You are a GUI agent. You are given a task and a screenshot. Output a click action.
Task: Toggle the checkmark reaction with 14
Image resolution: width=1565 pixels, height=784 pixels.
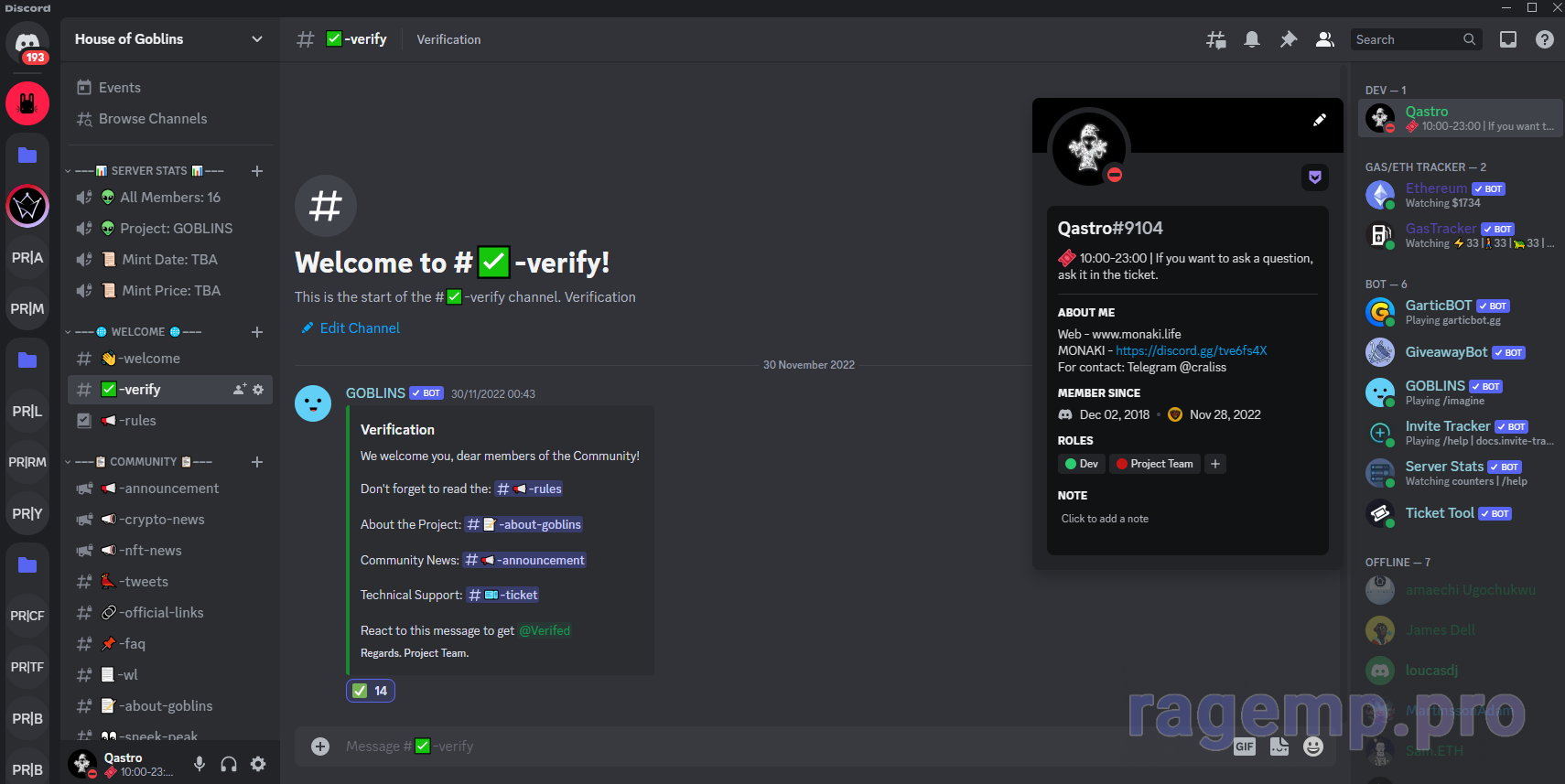point(371,691)
